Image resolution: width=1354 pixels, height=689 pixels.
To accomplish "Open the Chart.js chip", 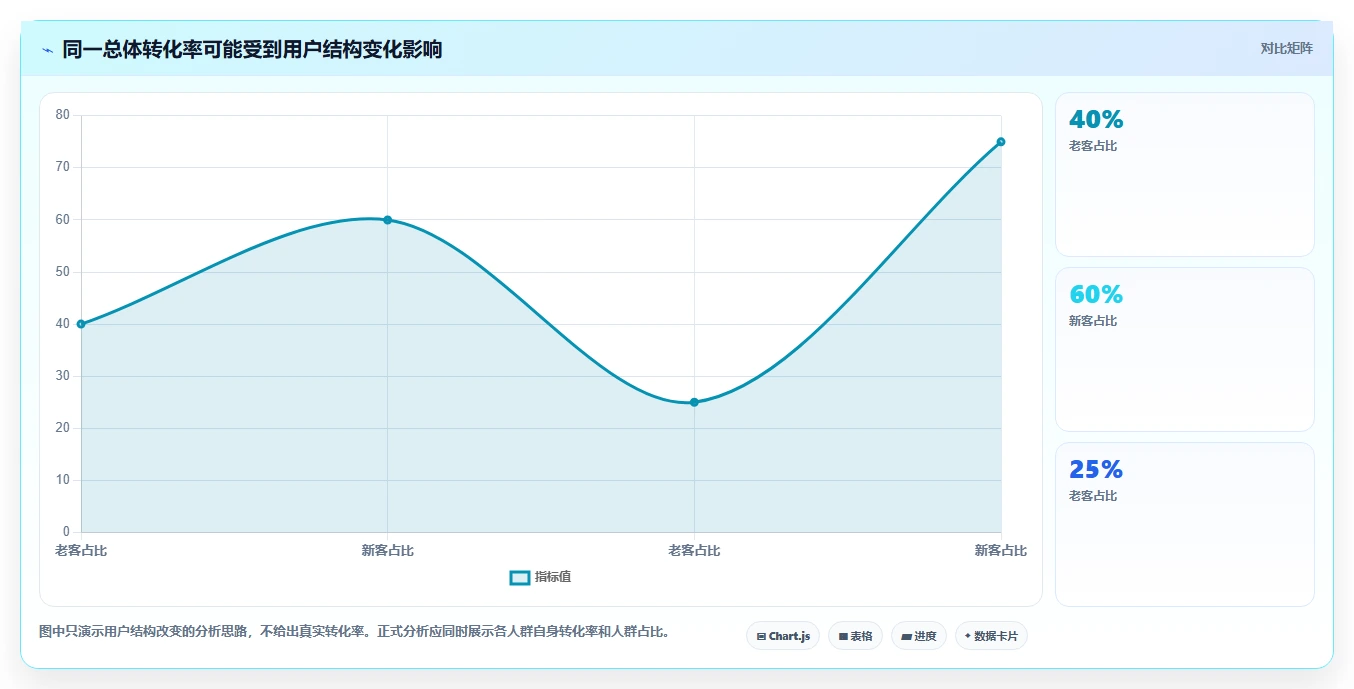I will pos(783,636).
